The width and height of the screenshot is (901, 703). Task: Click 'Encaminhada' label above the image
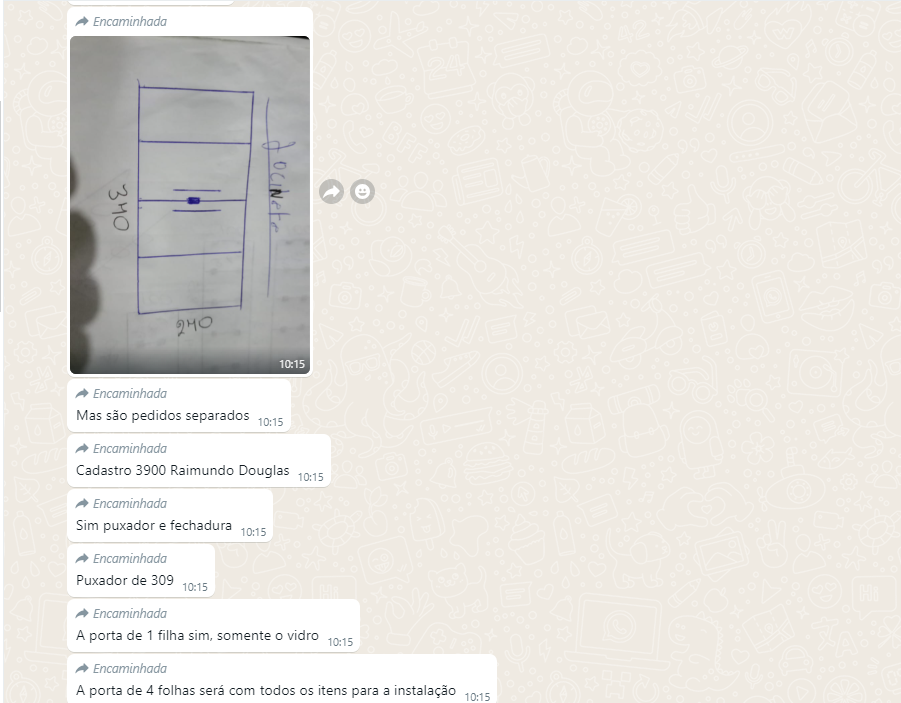[x=130, y=22]
